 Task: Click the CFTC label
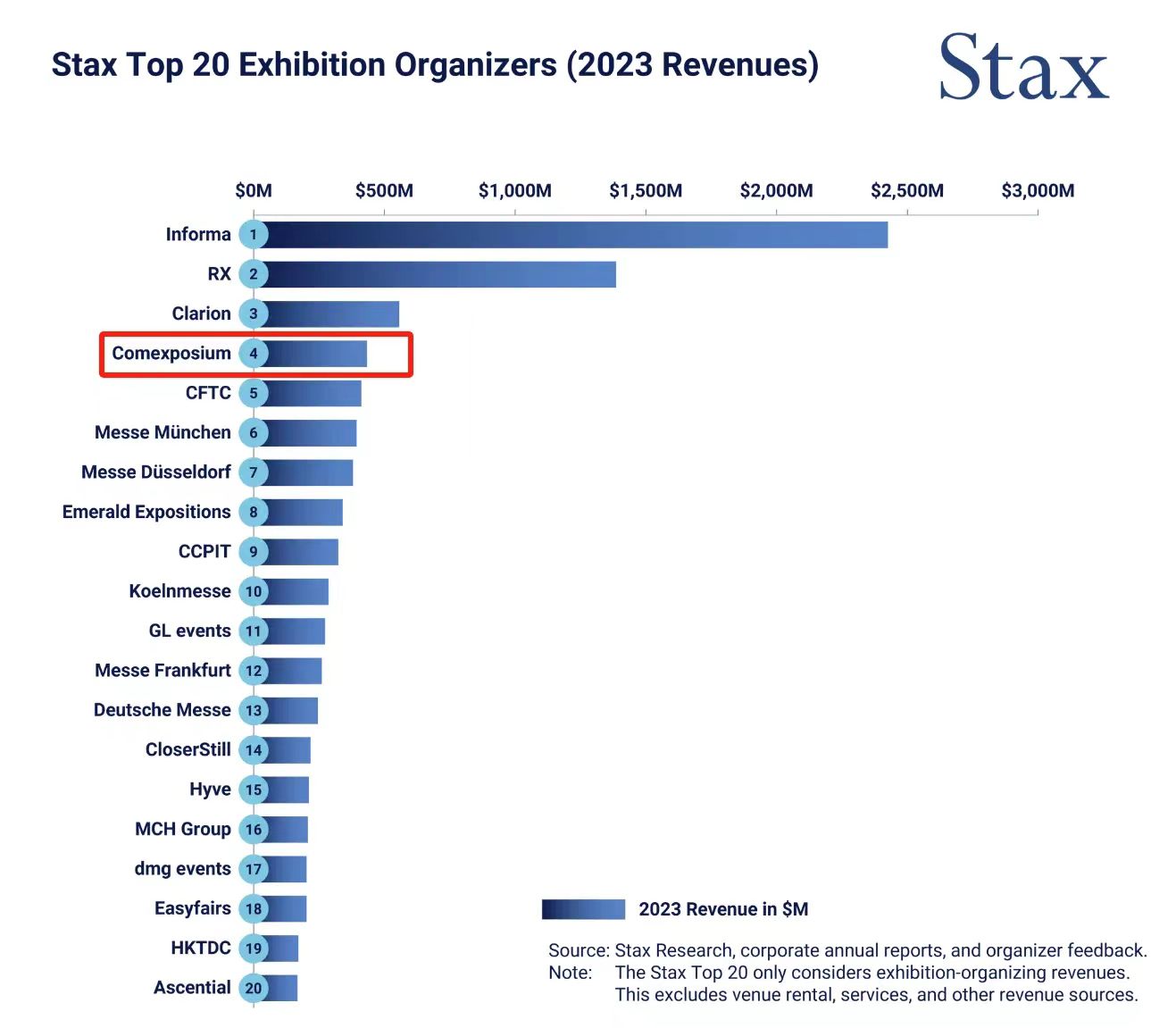click(x=208, y=393)
